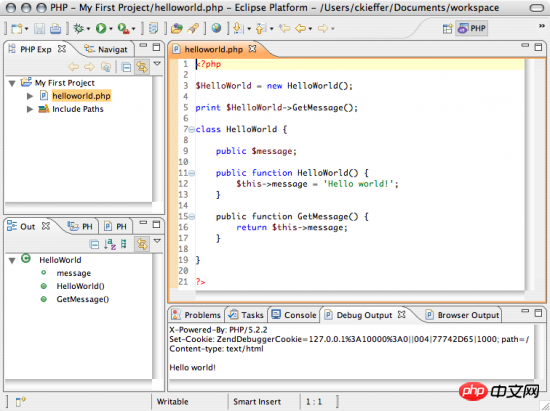
Task: Expand the Include Paths node
Action: pyautogui.click(x=30, y=109)
